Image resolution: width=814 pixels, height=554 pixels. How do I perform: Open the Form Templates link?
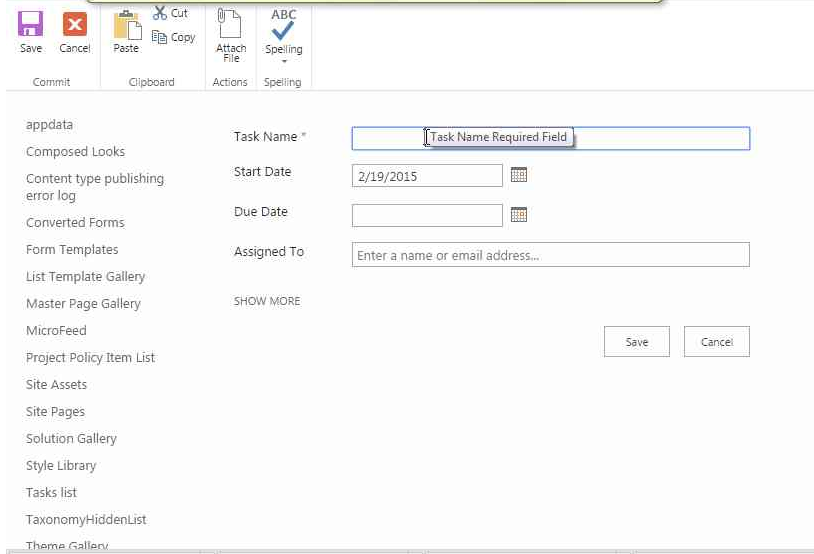[72, 250]
